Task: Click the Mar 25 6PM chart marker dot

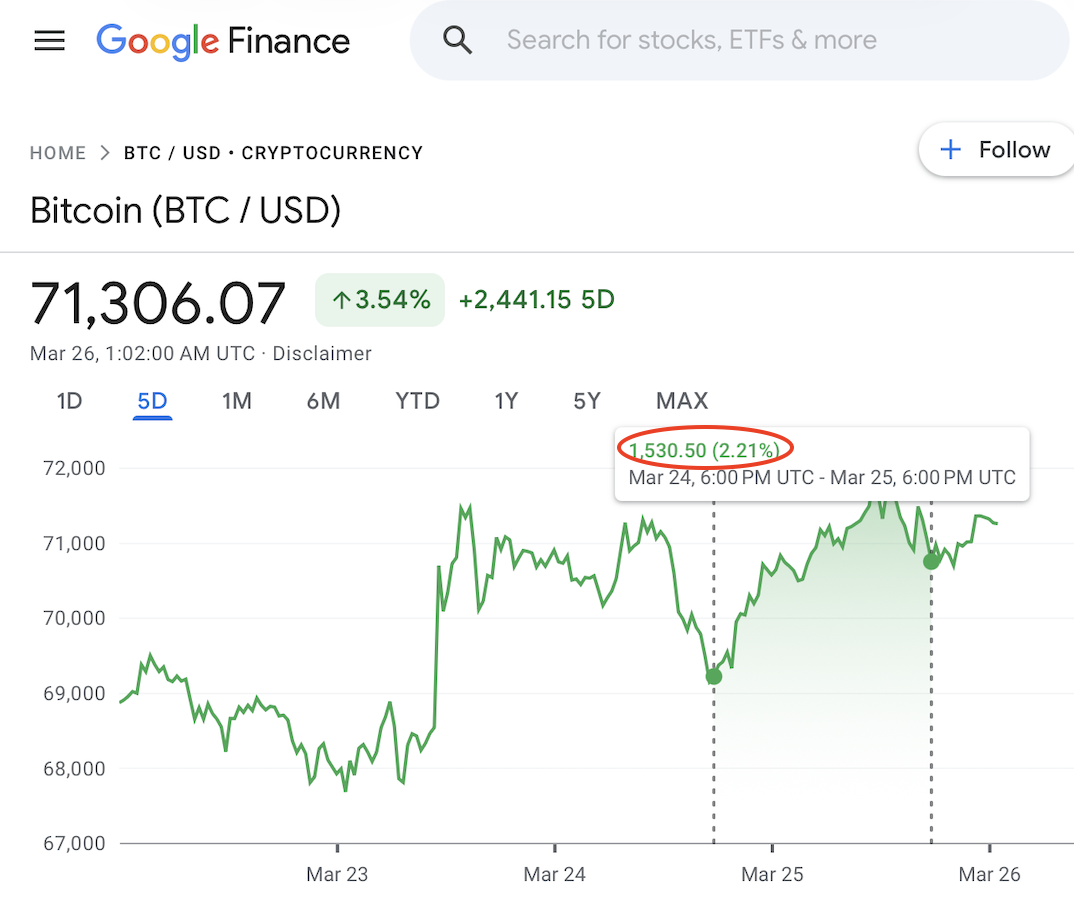Action: coord(931,561)
